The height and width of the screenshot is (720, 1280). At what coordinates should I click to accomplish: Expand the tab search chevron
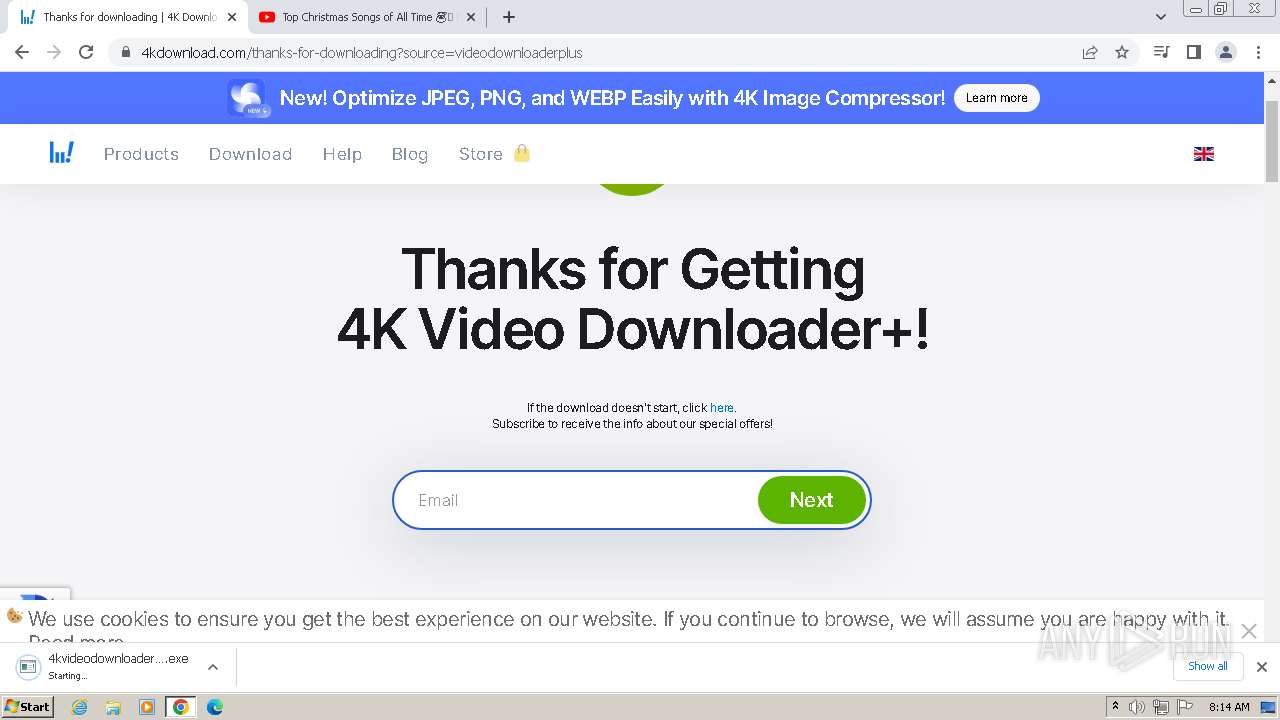click(1161, 17)
